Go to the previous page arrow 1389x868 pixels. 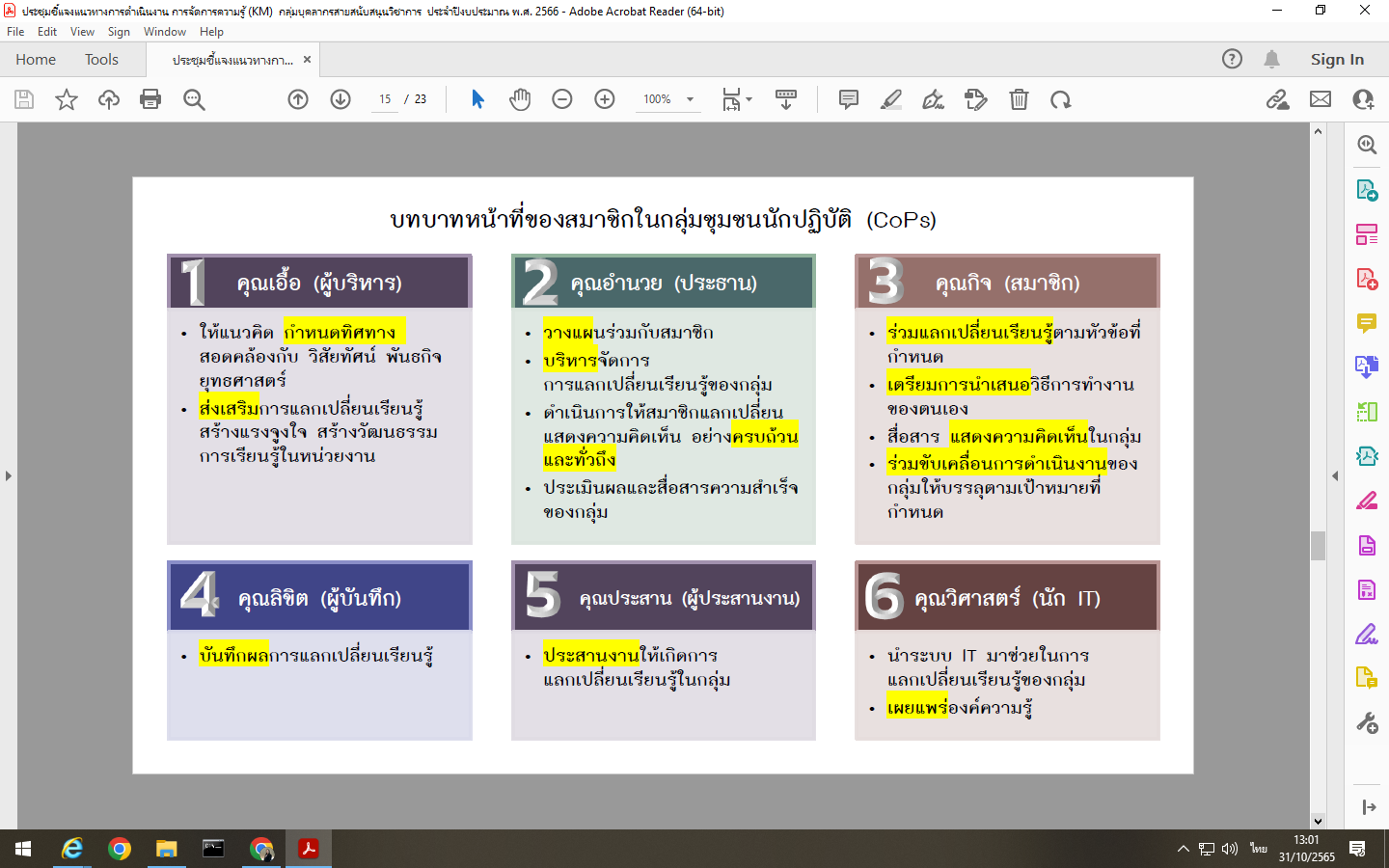[x=298, y=99]
